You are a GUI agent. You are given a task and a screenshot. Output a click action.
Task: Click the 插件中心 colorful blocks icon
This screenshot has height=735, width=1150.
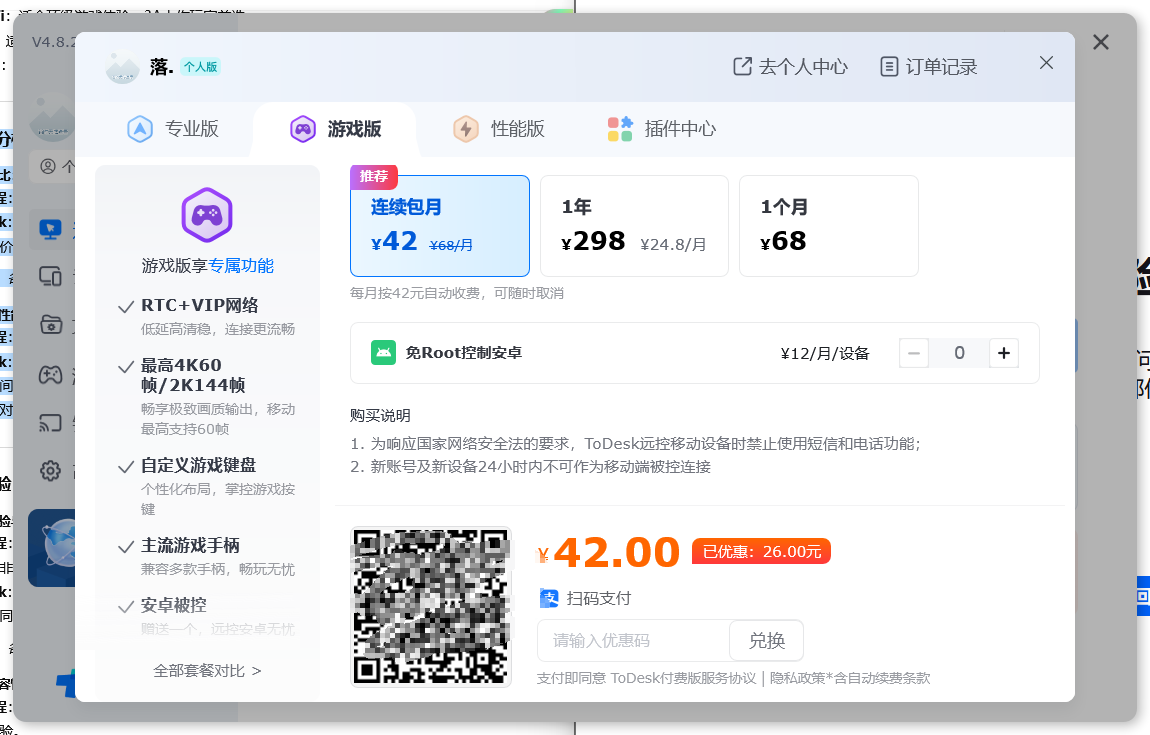pos(620,129)
